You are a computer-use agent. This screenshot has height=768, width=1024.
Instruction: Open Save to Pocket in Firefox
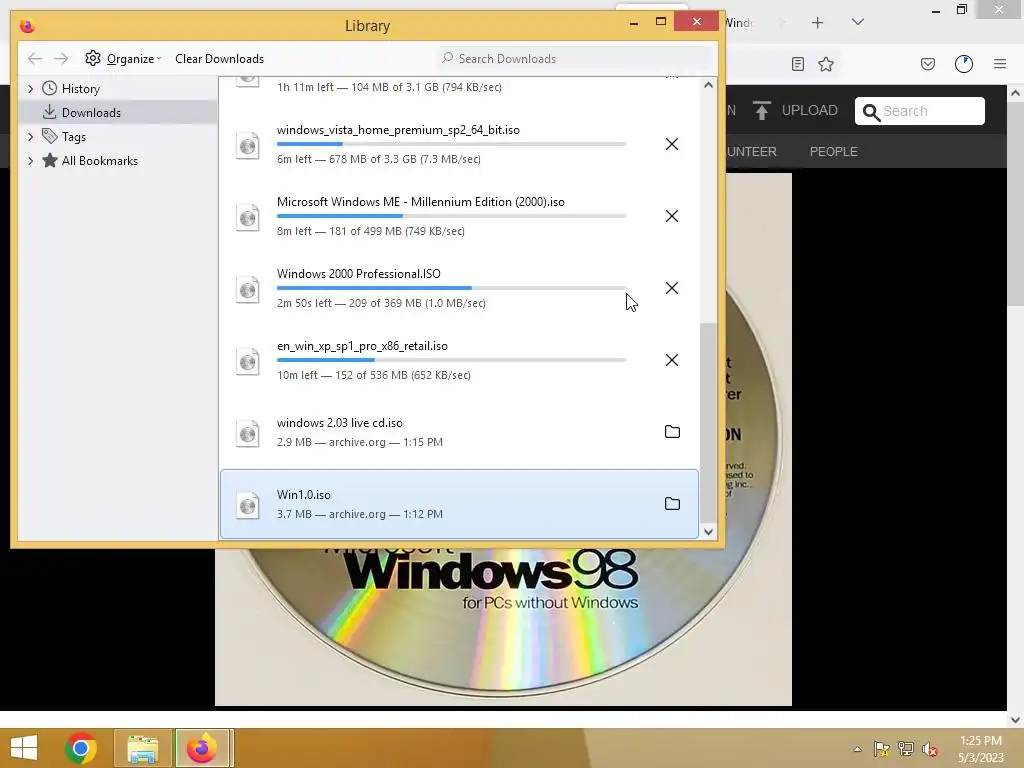(928, 64)
